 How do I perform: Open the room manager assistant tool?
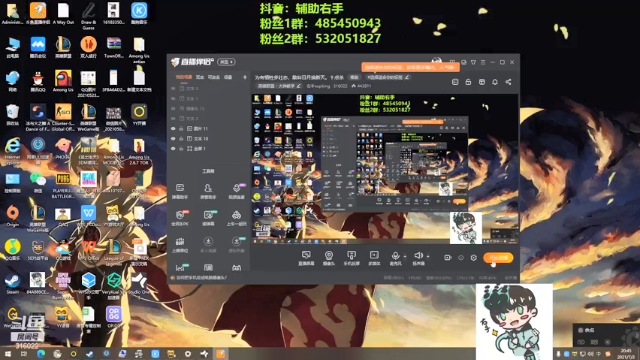[x=208, y=191]
